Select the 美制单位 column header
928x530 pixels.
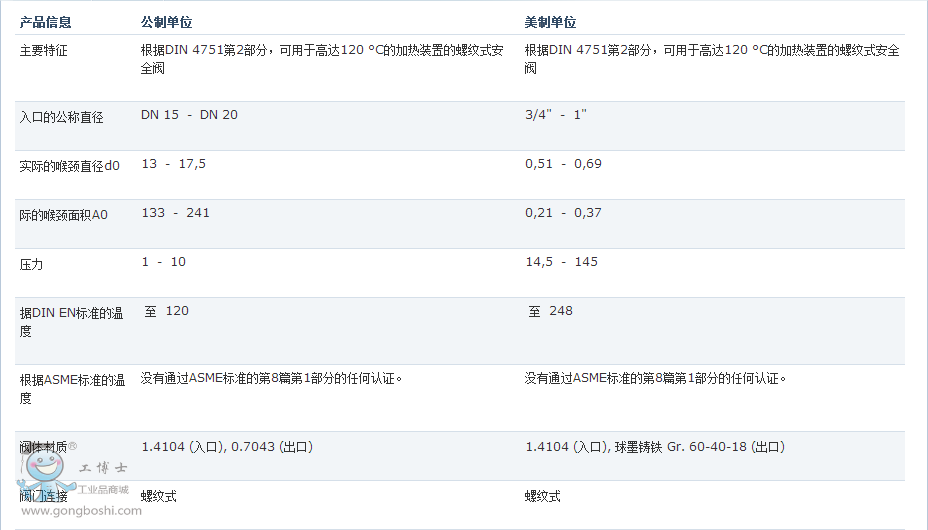[x=551, y=22]
